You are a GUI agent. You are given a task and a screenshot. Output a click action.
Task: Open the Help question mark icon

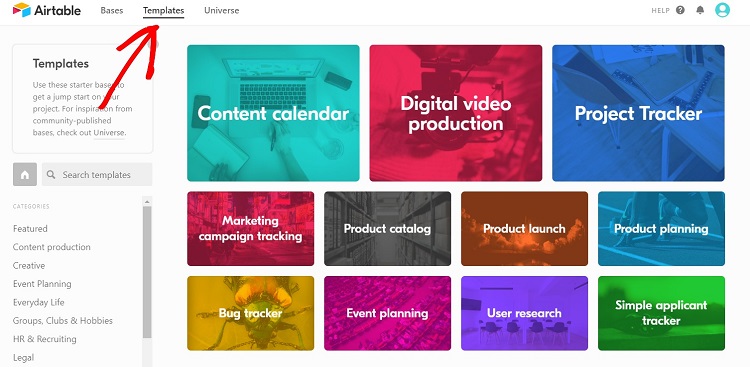(680, 10)
